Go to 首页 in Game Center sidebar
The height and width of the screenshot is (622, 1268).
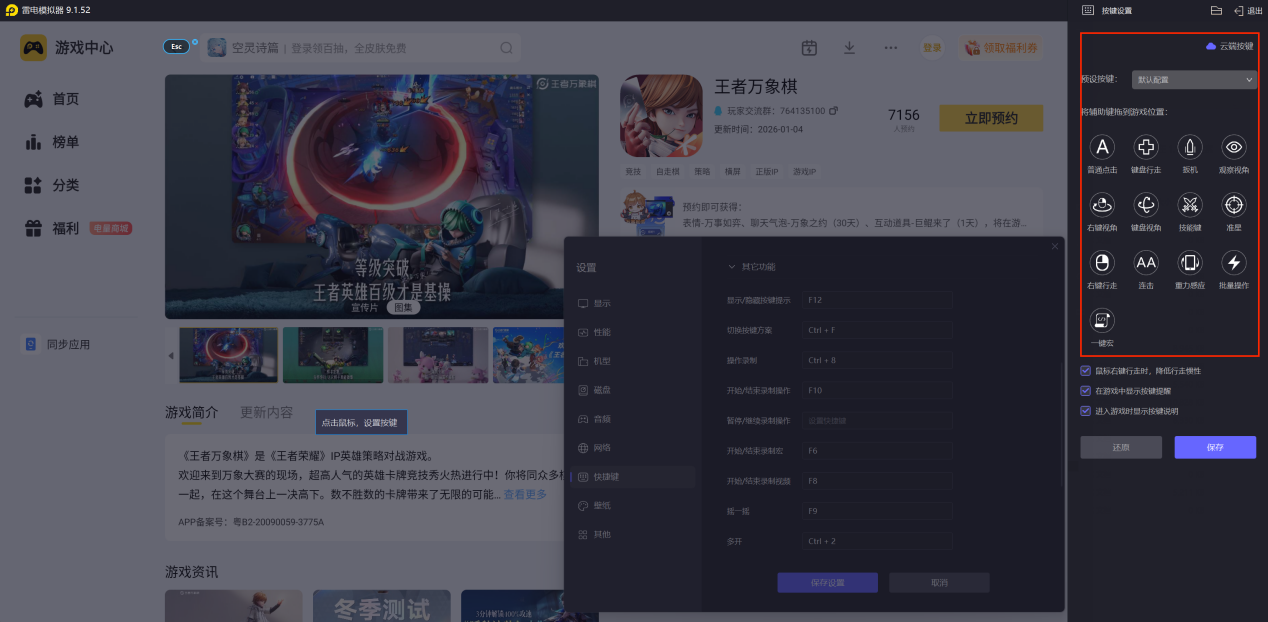click(x=52, y=99)
